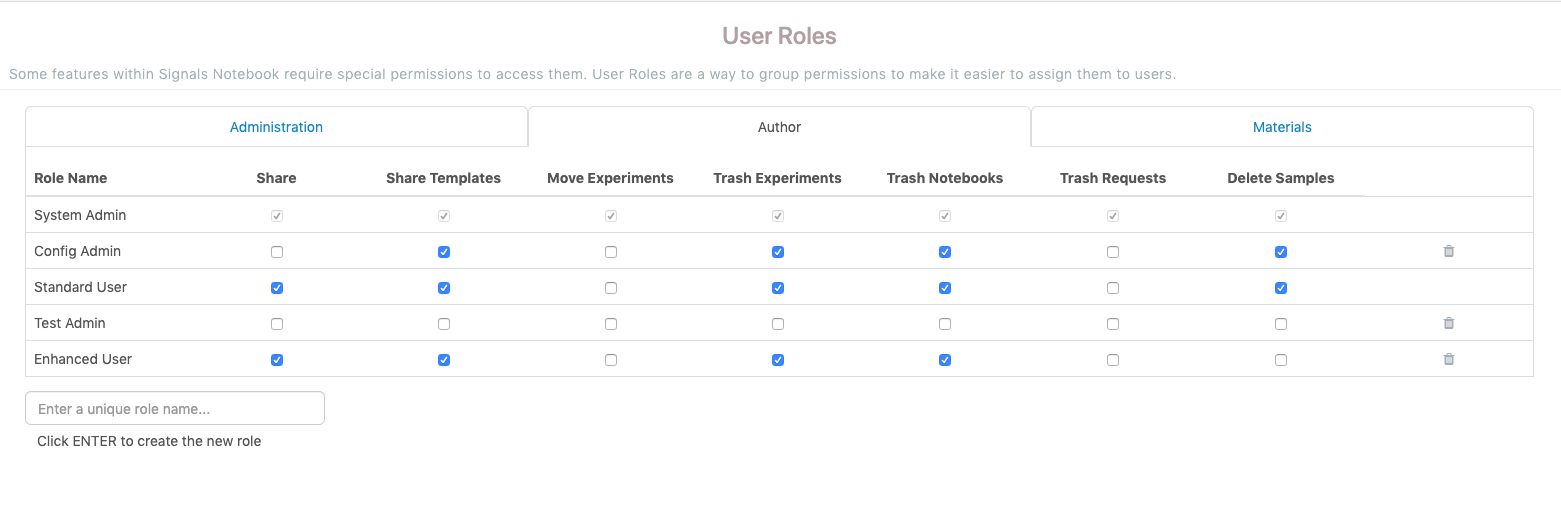Viewport: 1561px width, 518px height.
Task: Click trash icon for Test Admin role
Action: pyautogui.click(x=1448, y=323)
